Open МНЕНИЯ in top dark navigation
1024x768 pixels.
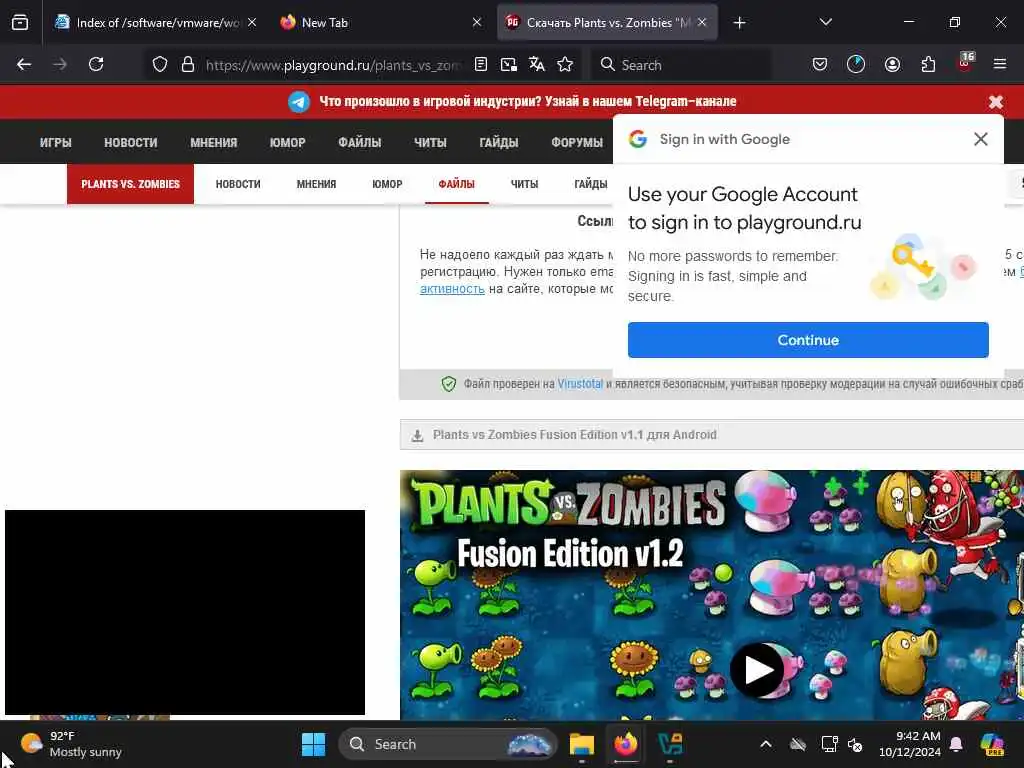click(x=214, y=142)
